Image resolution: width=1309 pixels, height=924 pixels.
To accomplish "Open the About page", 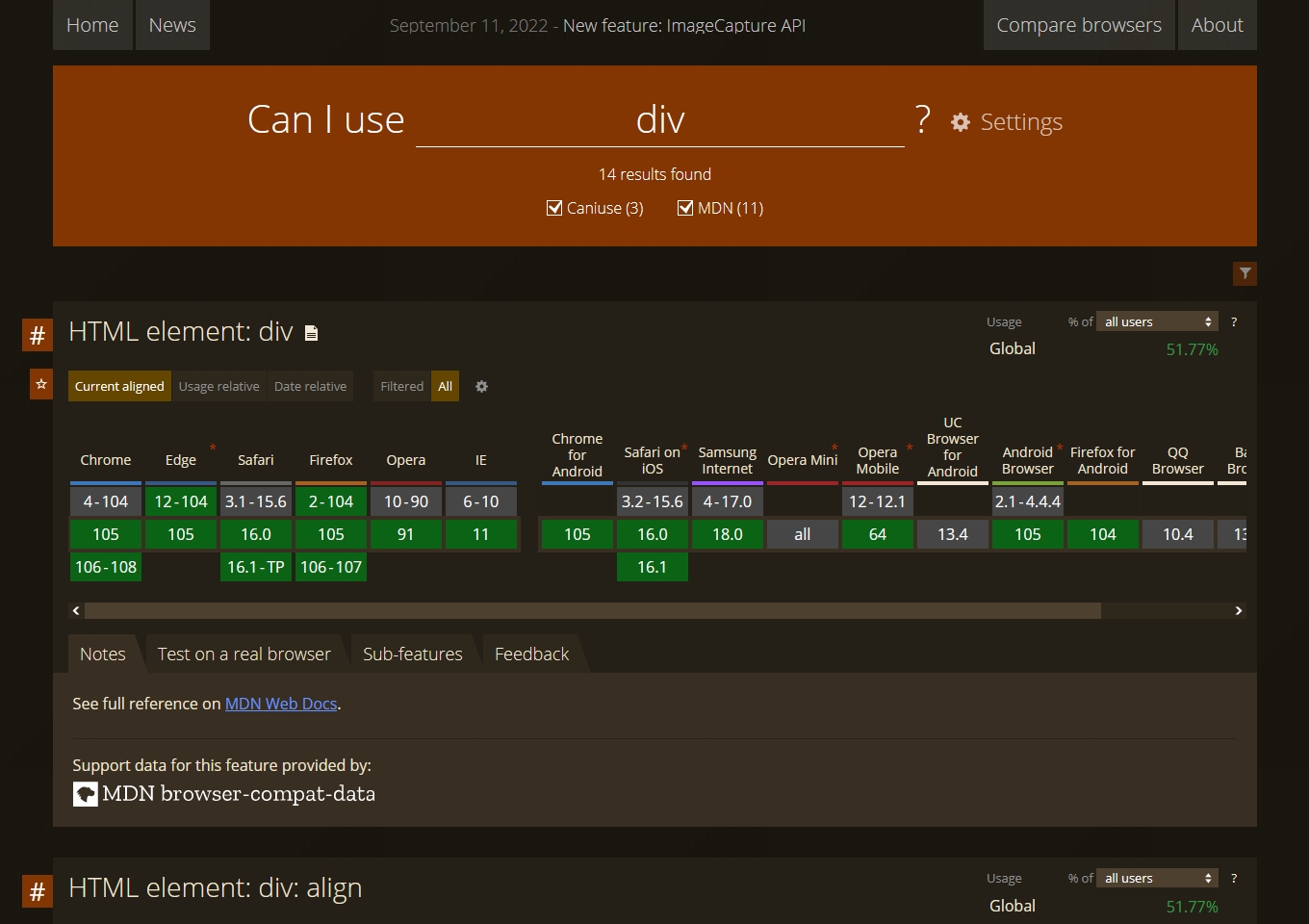I will point(1218,25).
